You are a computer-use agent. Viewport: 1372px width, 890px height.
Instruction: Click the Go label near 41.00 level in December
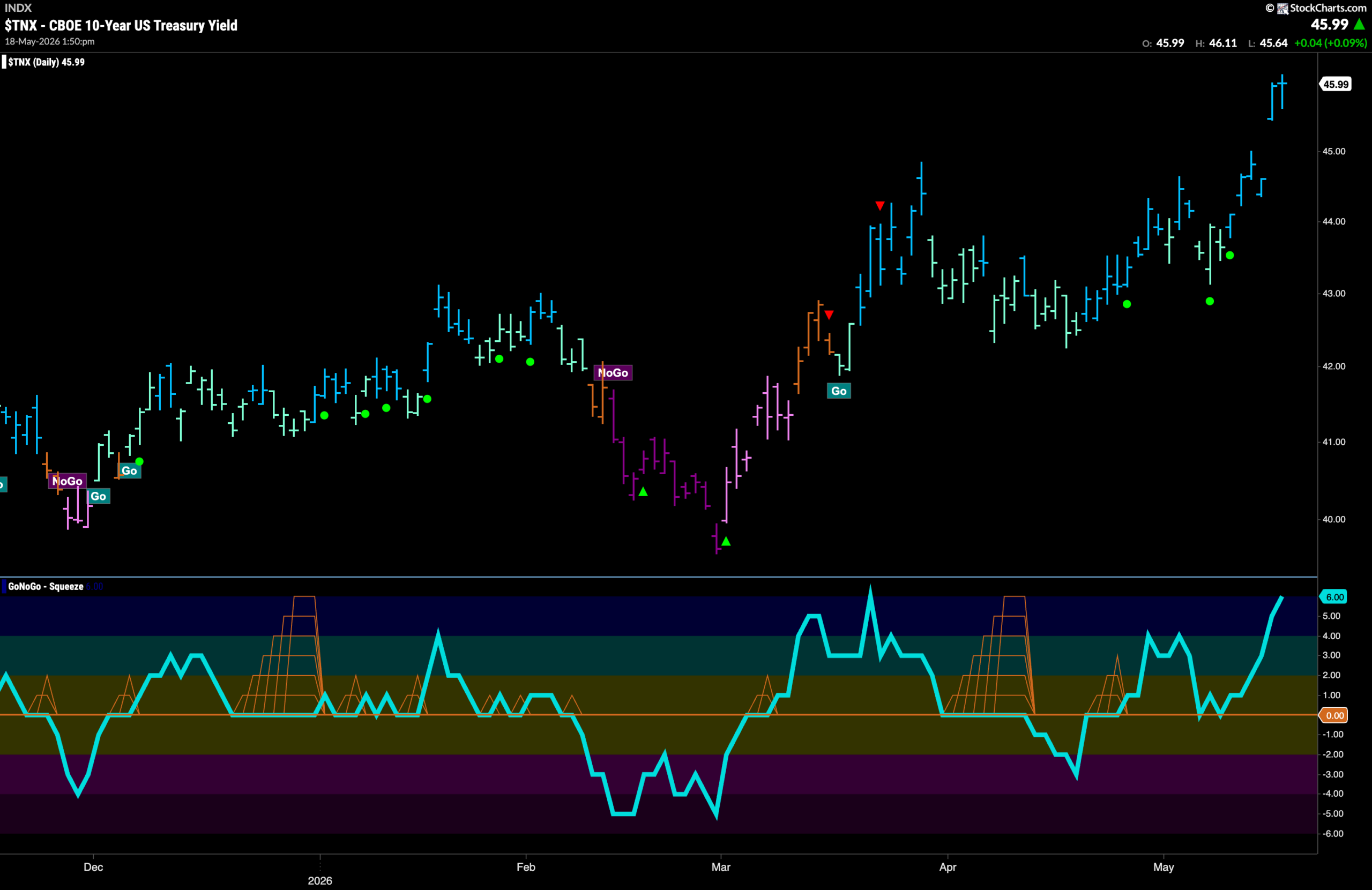tap(129, 471)
